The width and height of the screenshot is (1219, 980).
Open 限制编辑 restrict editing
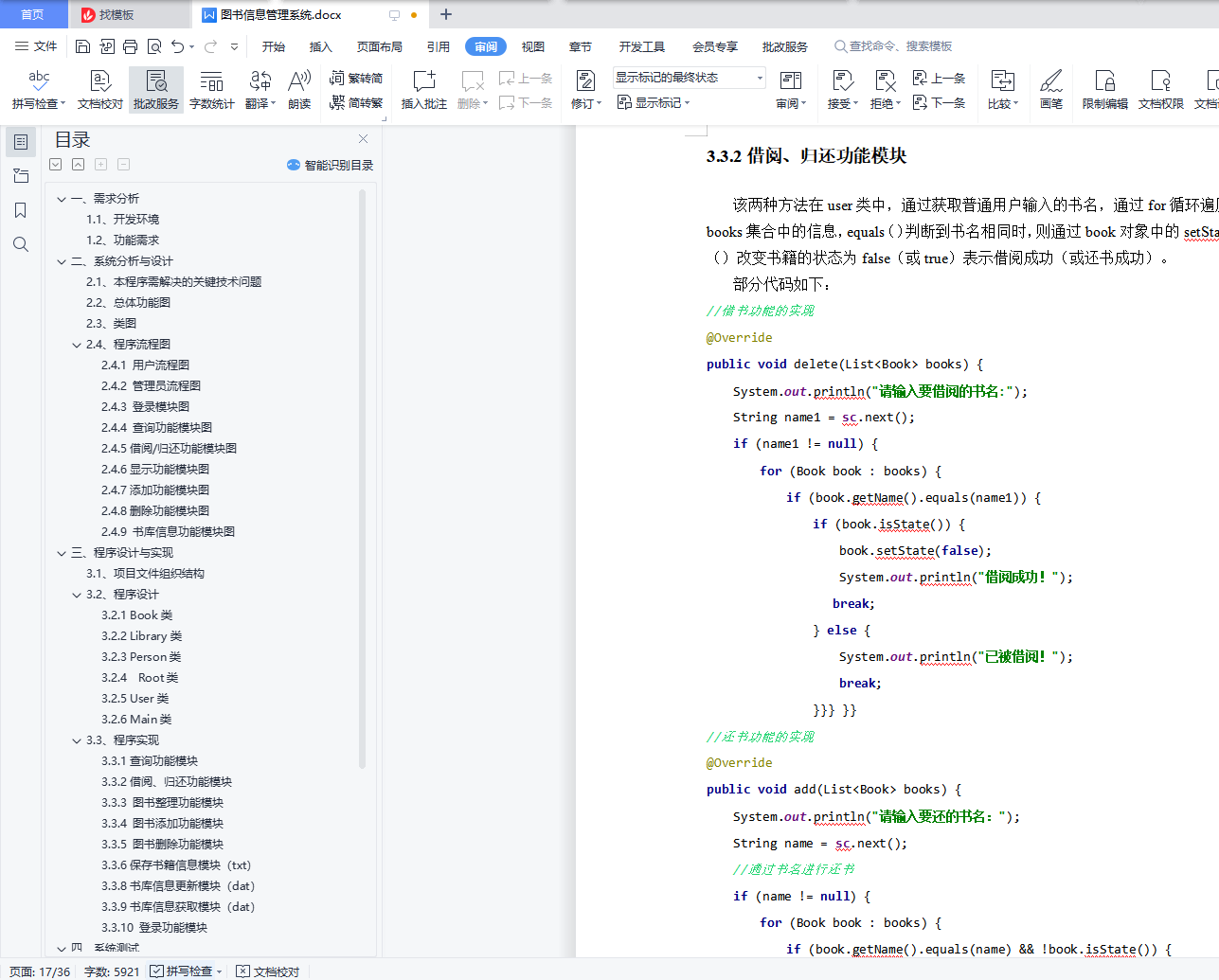click(1105, 89)
